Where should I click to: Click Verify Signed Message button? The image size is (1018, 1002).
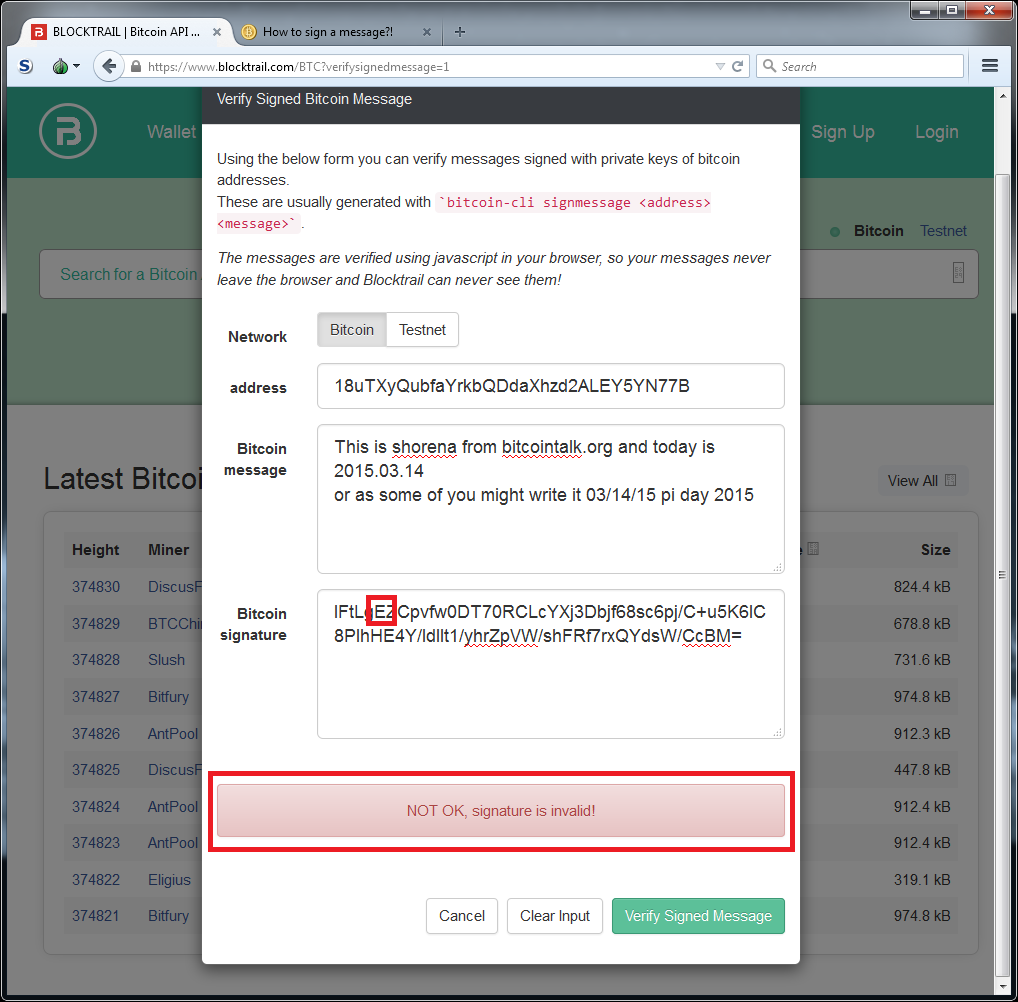(x=698, y=916)
